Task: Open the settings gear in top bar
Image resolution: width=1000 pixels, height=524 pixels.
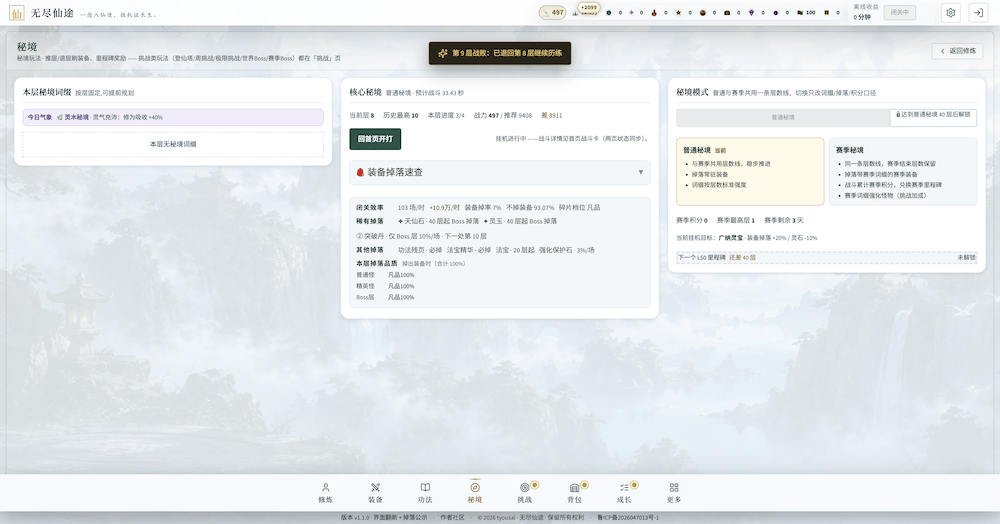Action: [x=950, y=13]
